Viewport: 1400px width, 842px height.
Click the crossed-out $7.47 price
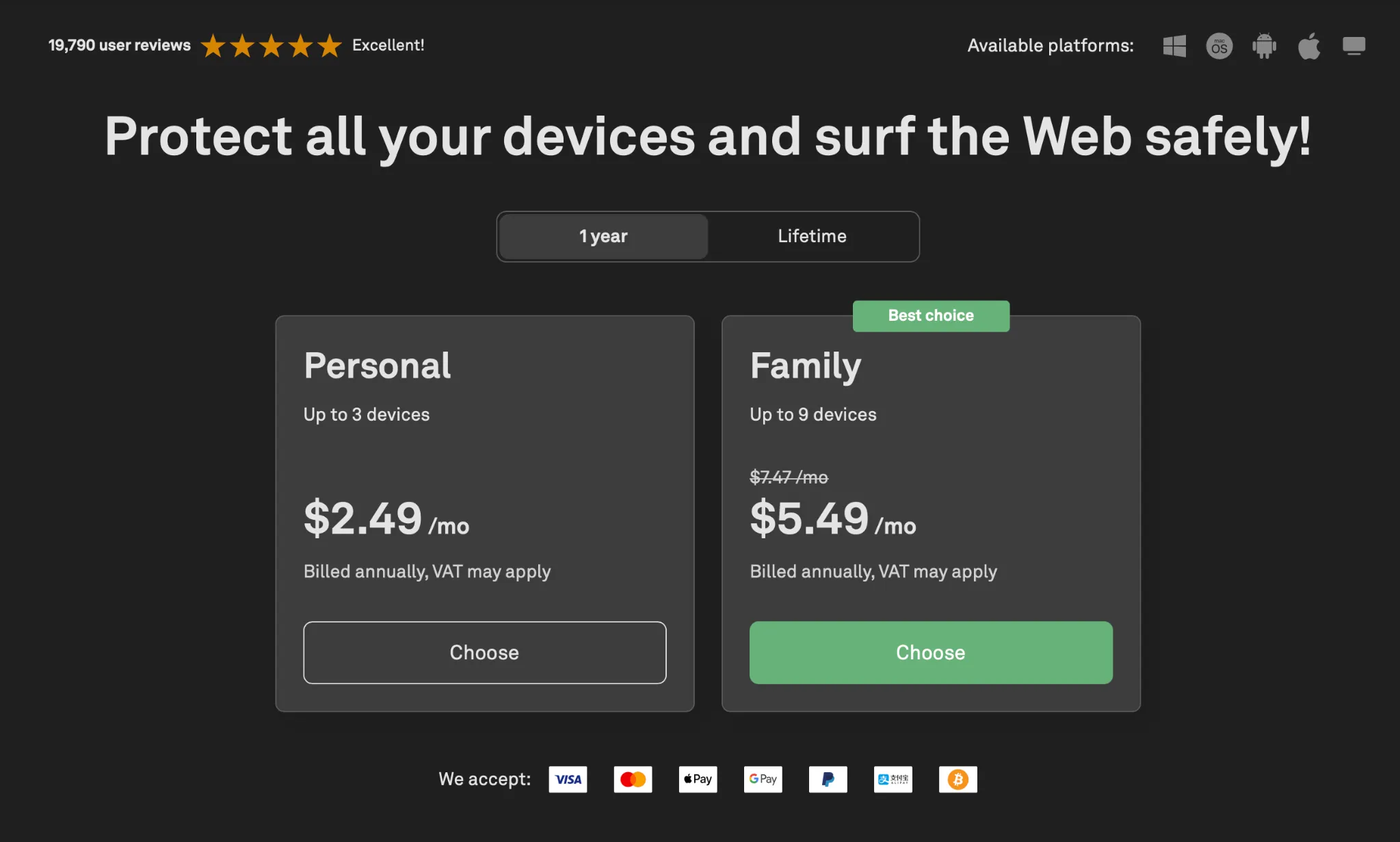tap(788, 477)
